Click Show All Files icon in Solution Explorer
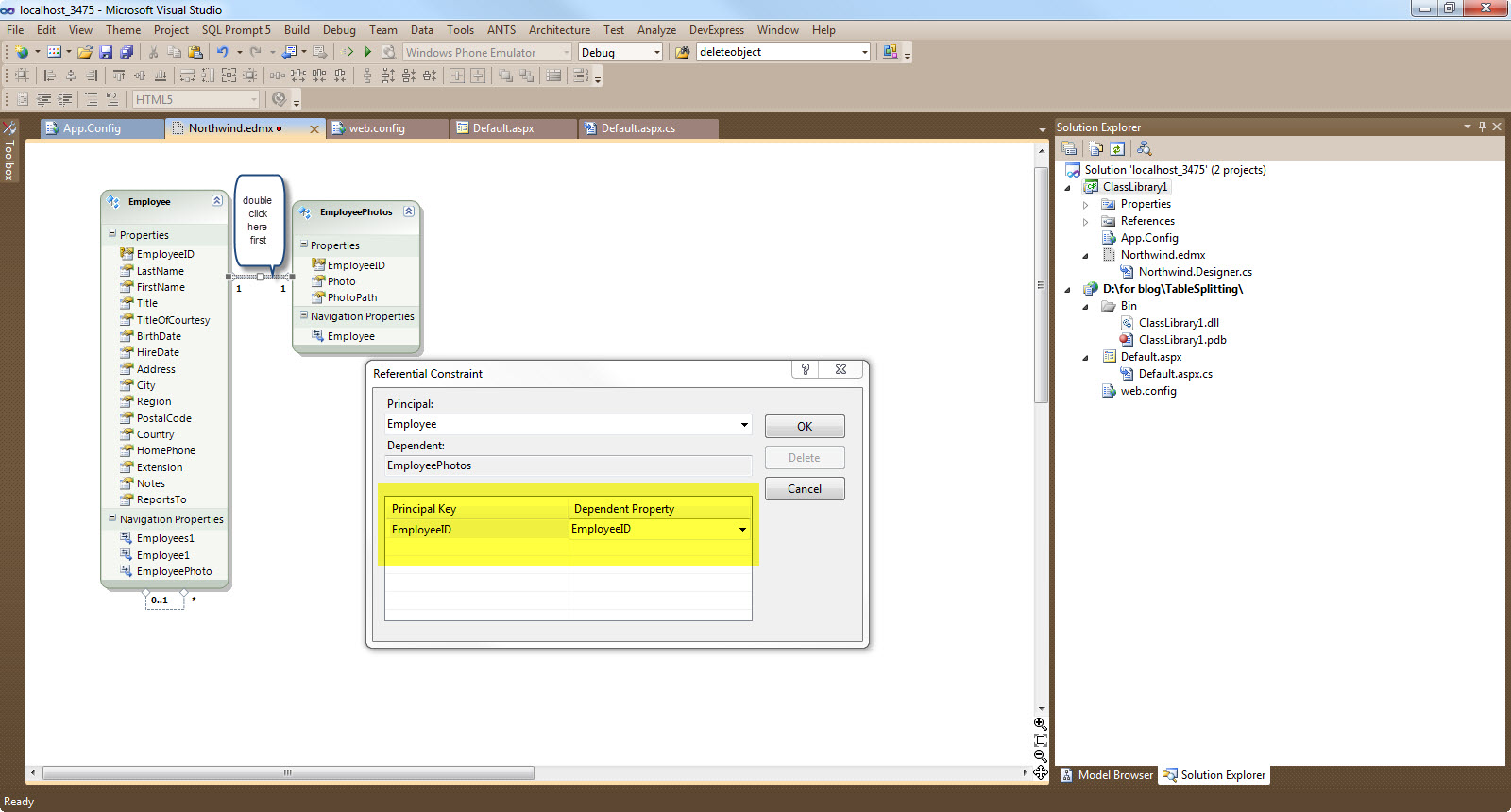Image resolution: width=1511 pixels, height=812 pixels. [1096, 148]
